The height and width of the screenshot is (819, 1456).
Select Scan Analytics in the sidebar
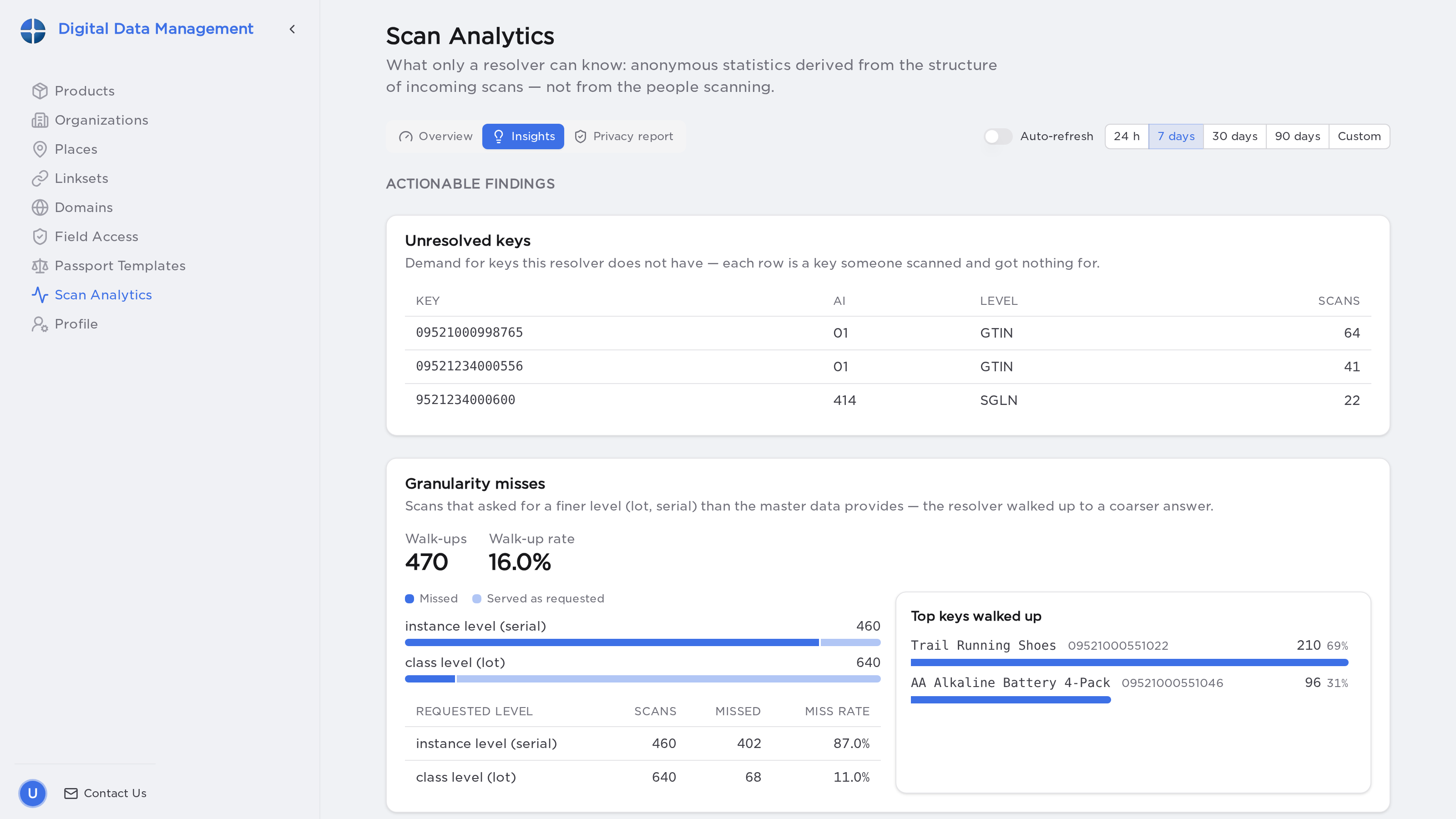[x=103, y=294]
